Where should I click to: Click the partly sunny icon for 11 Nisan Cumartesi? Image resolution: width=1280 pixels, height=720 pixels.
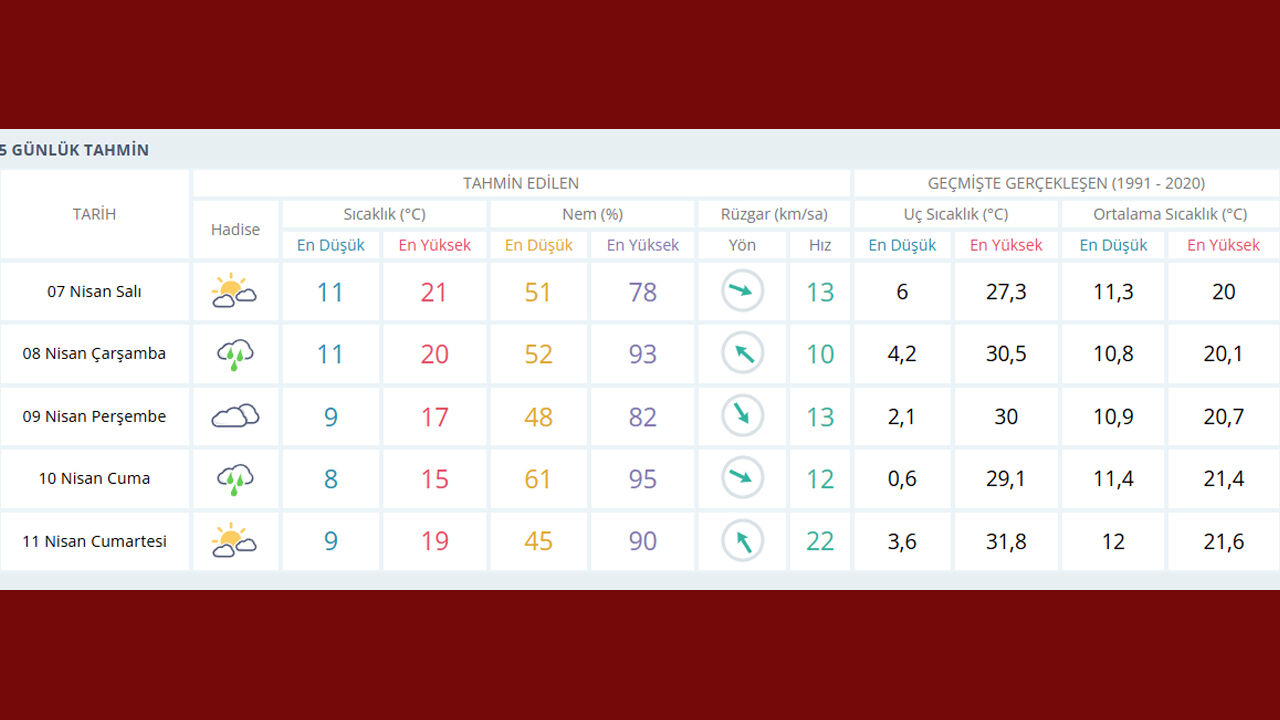pos(234,541)
